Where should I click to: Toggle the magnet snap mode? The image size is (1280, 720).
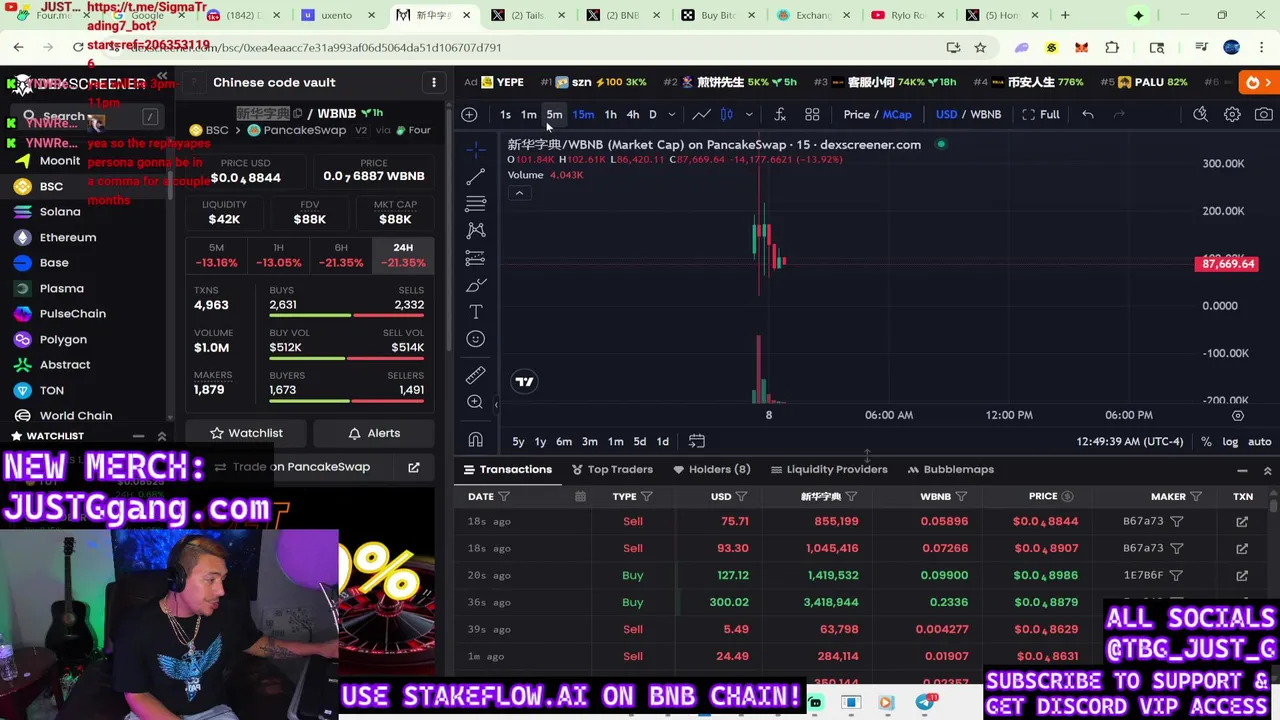tap(476, 440)
